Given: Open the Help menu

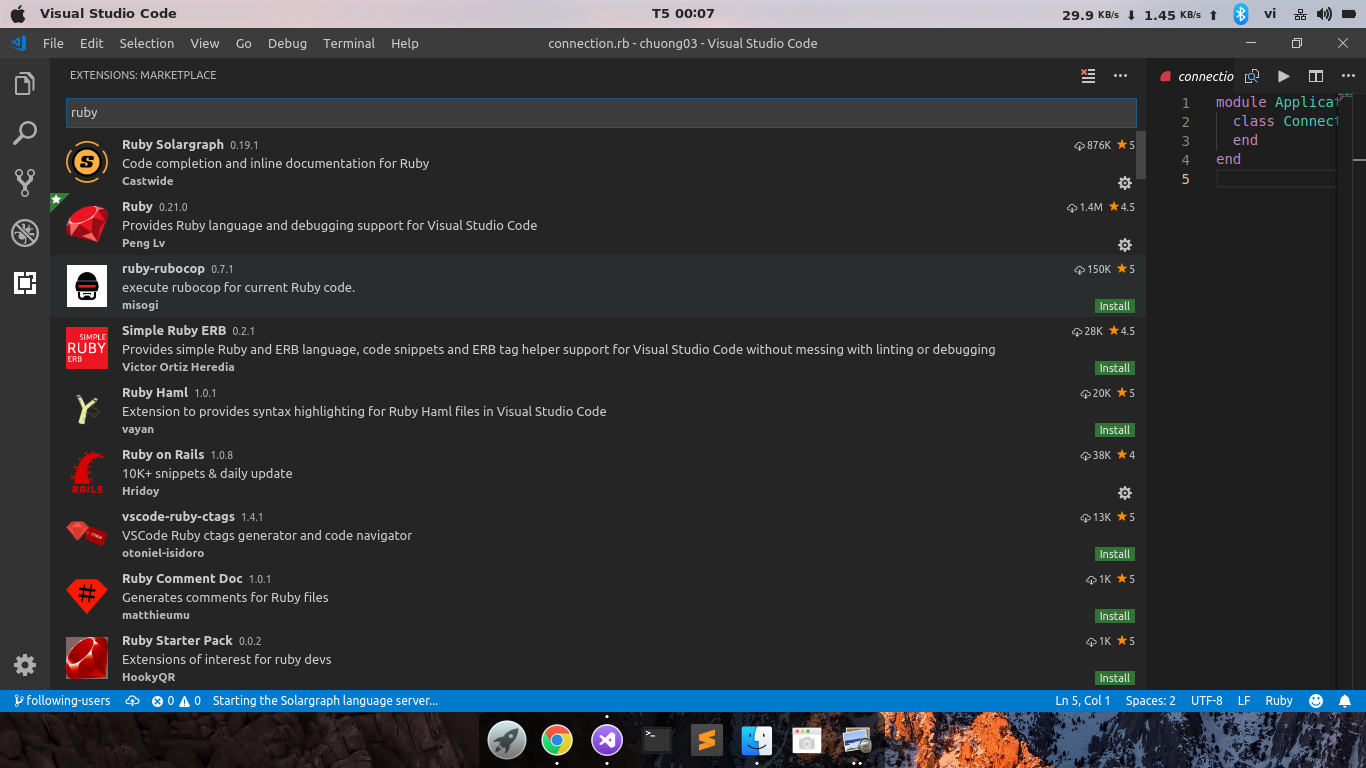Looking at the screenshot, I should pos(405,43).
